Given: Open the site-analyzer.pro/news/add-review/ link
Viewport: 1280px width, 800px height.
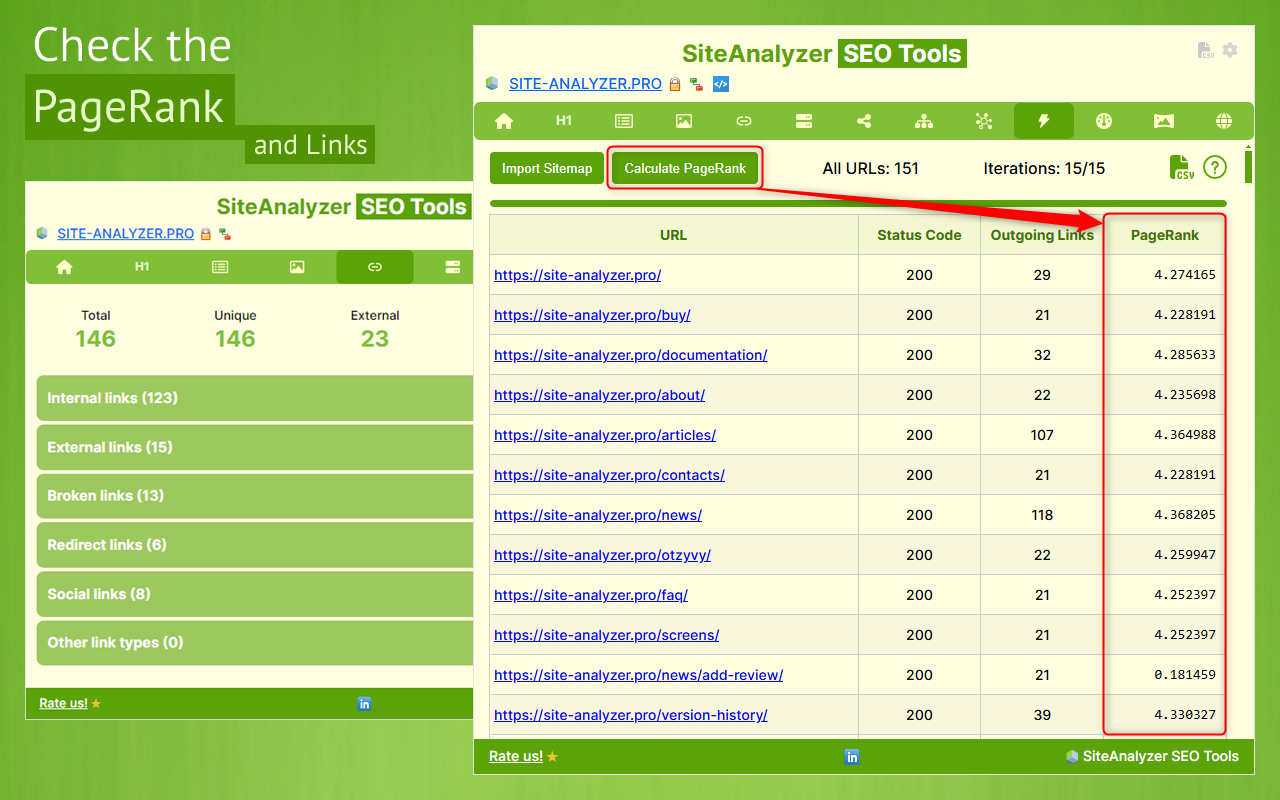Looking at the screenshot, I should pos(639,675).
